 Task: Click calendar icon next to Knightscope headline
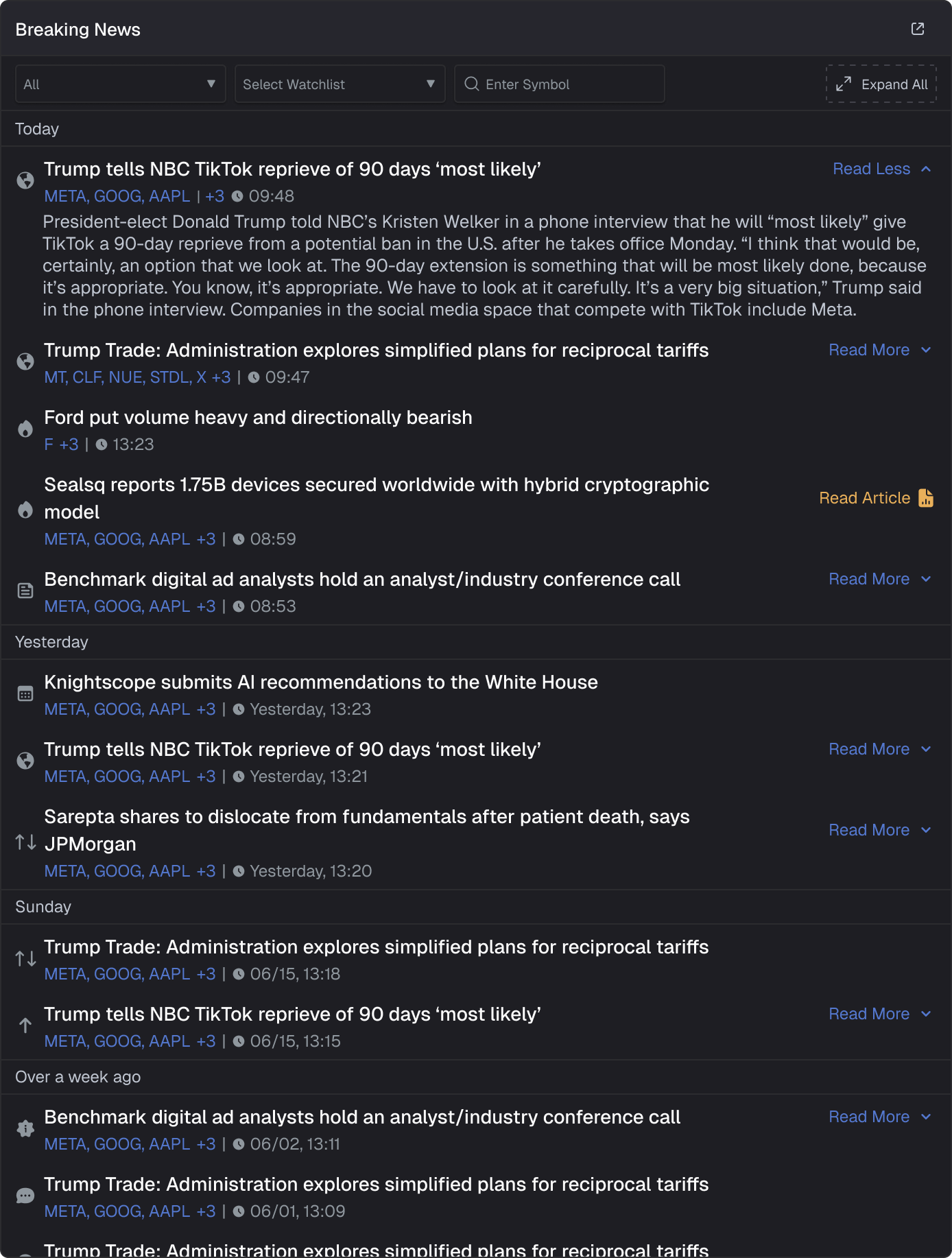coord(25,693)
